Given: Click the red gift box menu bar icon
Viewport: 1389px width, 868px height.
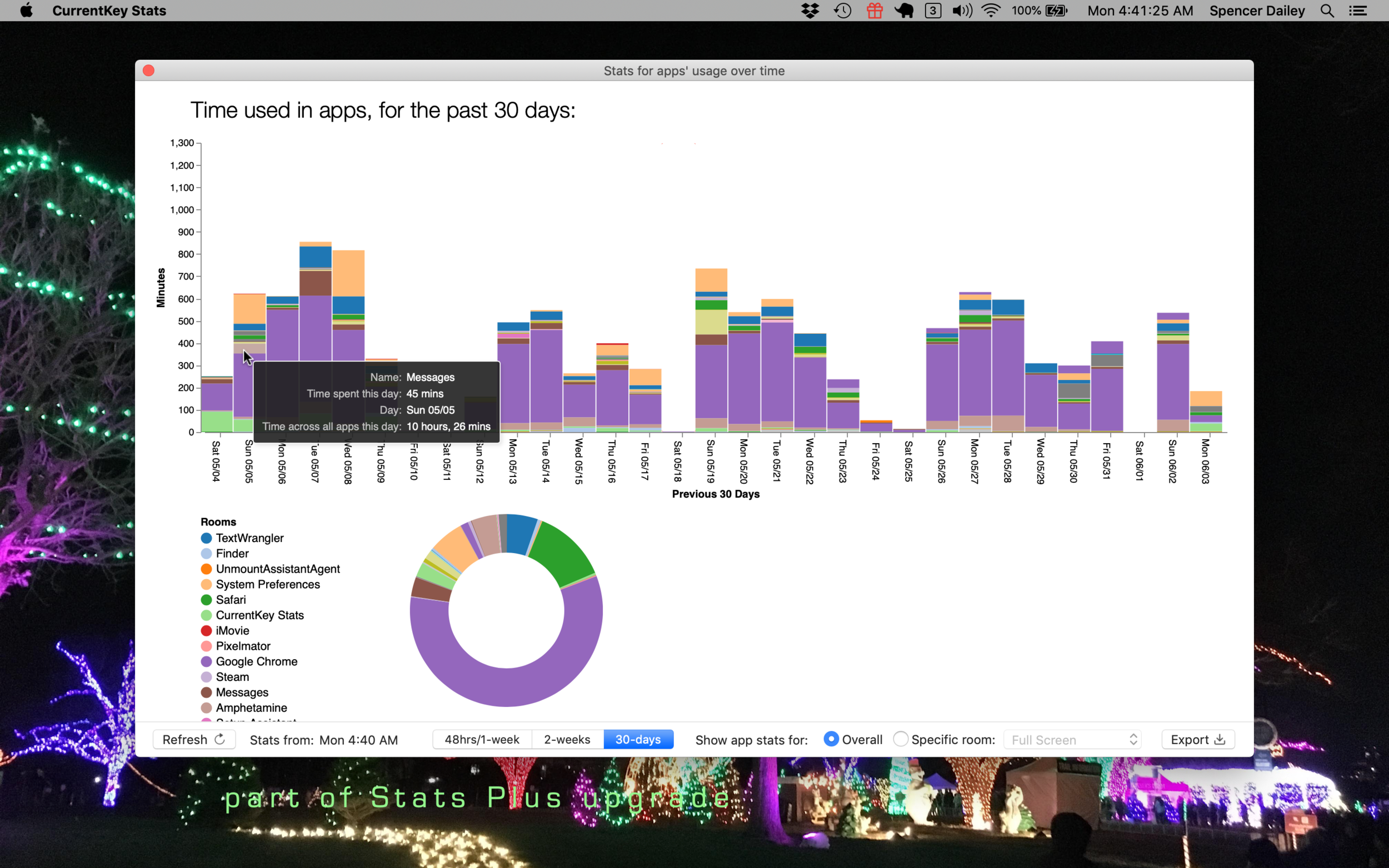Looking at the screenshot, I should tap(875, 11).
